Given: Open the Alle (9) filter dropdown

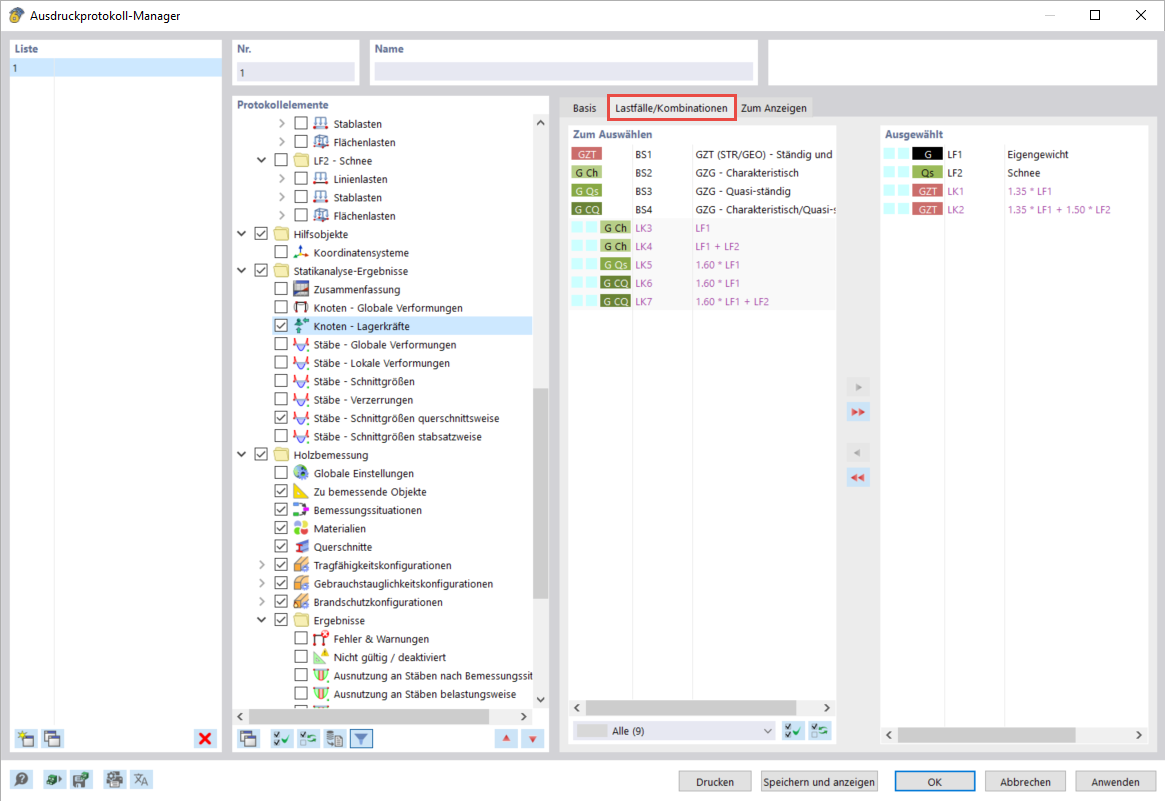Looking at the screenshot, I should point(674,731).
